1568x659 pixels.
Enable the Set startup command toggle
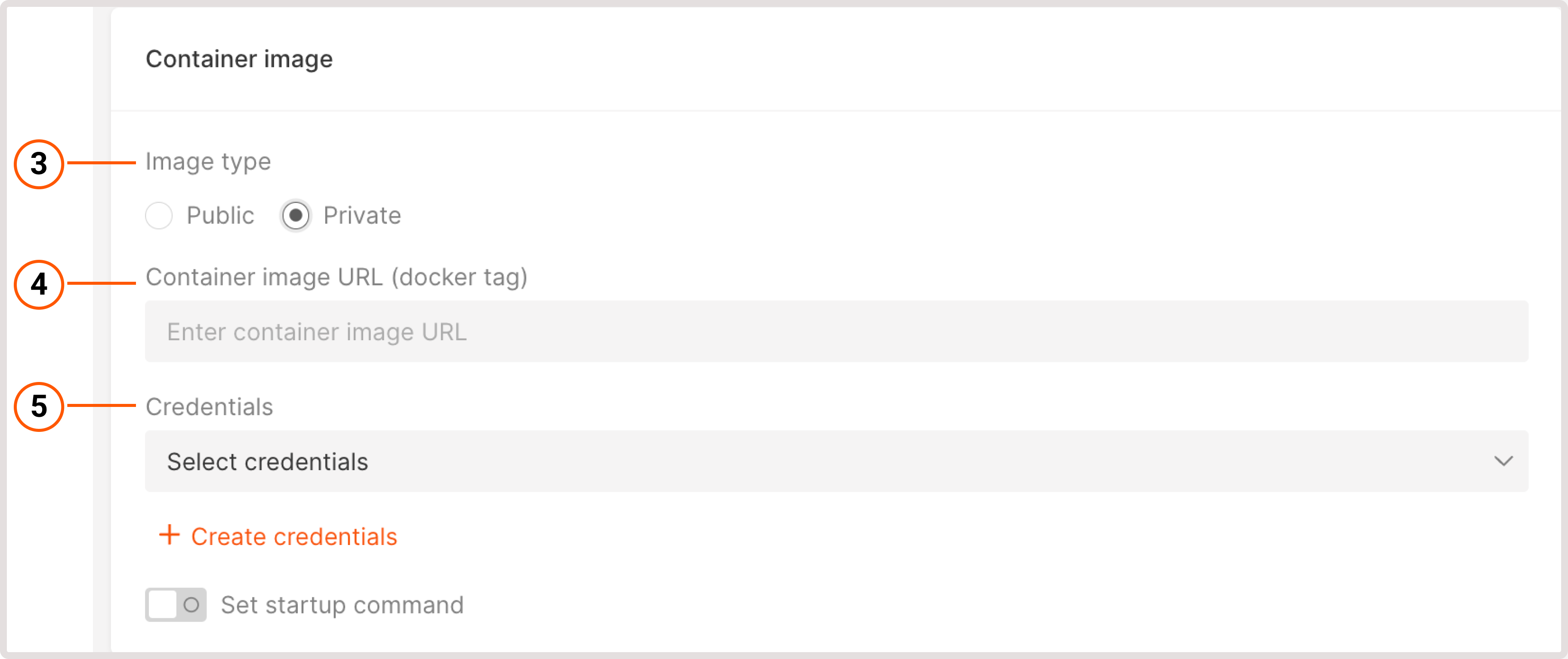175,604
